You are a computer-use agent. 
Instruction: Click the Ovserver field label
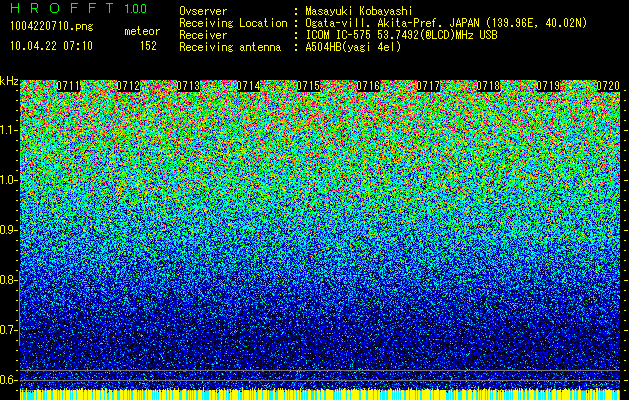203,12
